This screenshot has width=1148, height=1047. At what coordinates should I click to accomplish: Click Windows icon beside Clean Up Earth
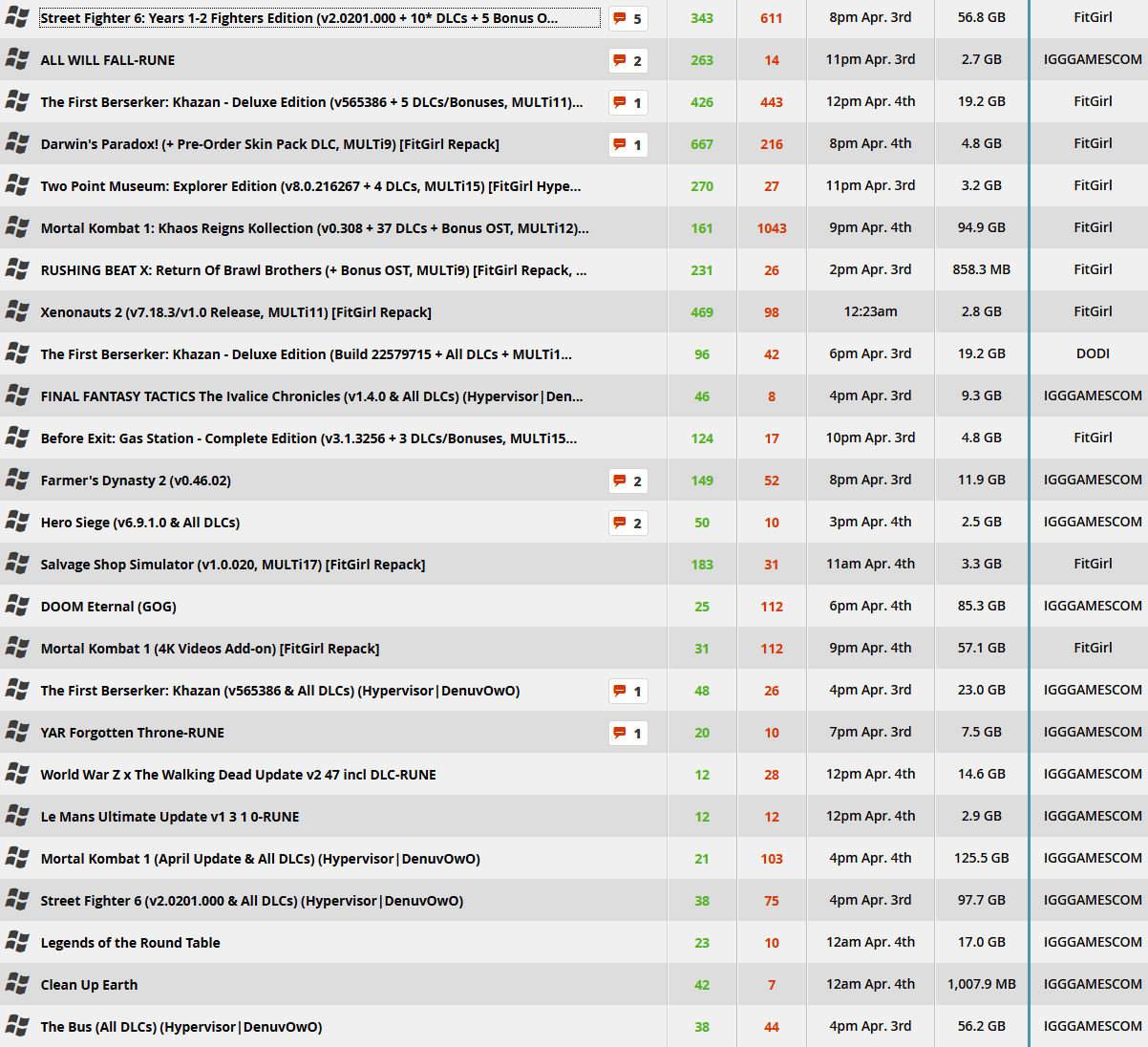point(17,984)
